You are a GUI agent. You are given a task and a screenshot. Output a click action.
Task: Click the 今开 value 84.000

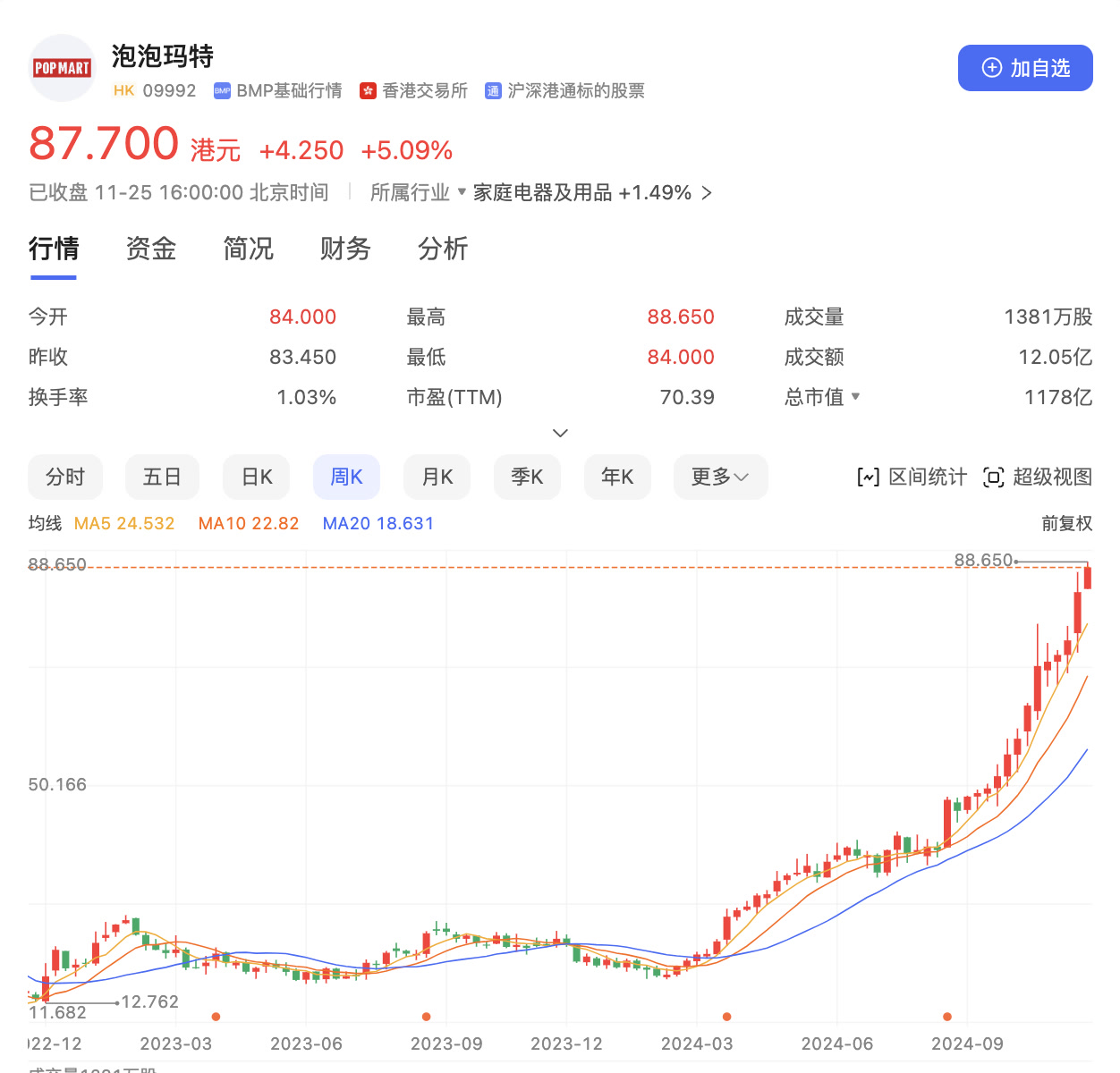(303, 317)
